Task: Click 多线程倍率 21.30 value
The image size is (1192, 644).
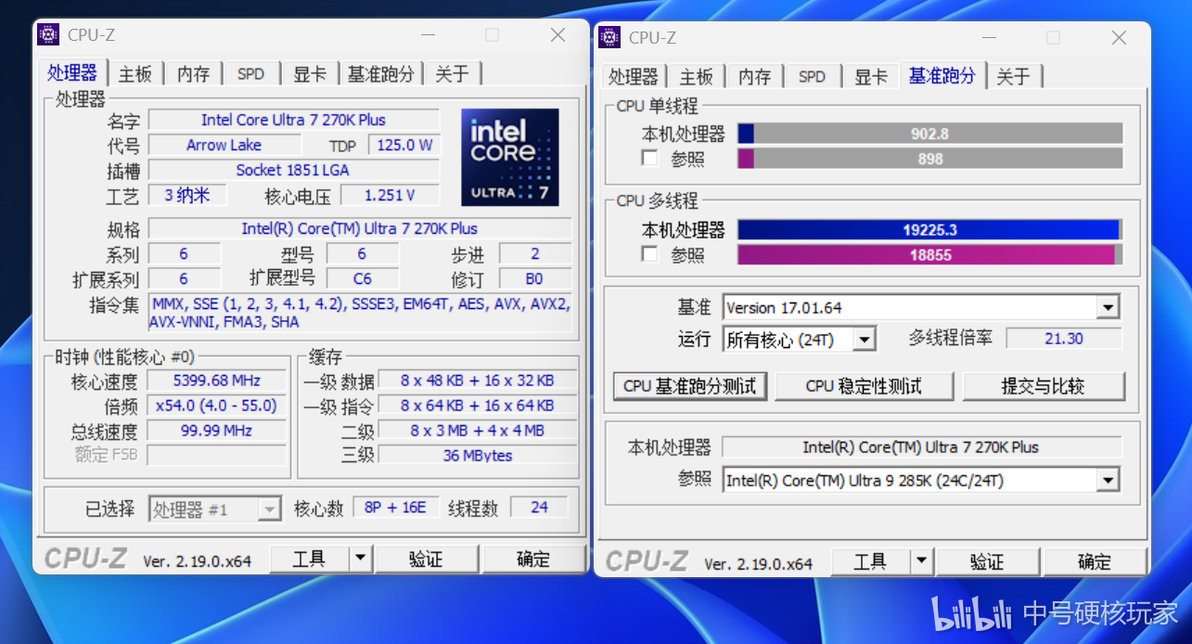Action: [x=1064, y=338]
